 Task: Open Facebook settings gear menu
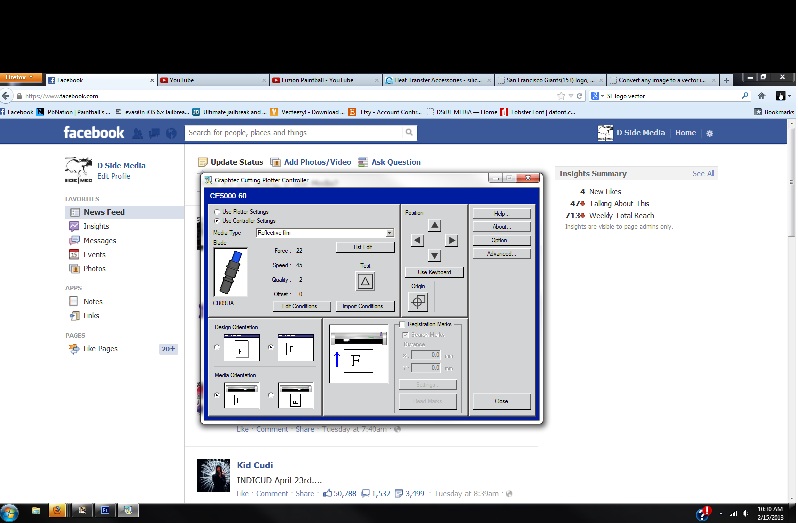point(709,133)
